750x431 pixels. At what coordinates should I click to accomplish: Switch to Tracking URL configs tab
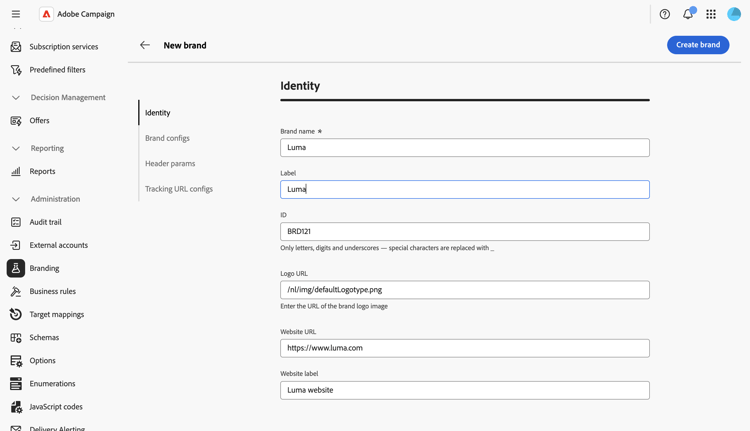click(x=178, y=189)
